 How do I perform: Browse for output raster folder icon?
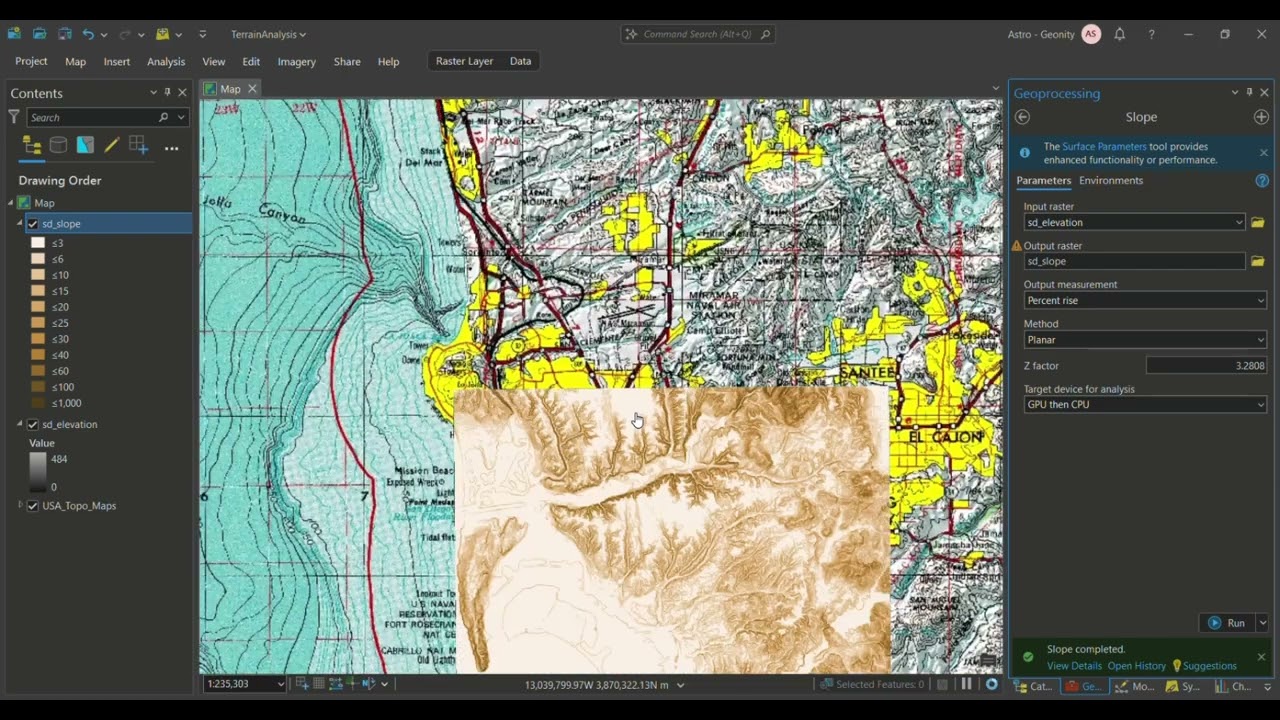[x=1258, y=261]
